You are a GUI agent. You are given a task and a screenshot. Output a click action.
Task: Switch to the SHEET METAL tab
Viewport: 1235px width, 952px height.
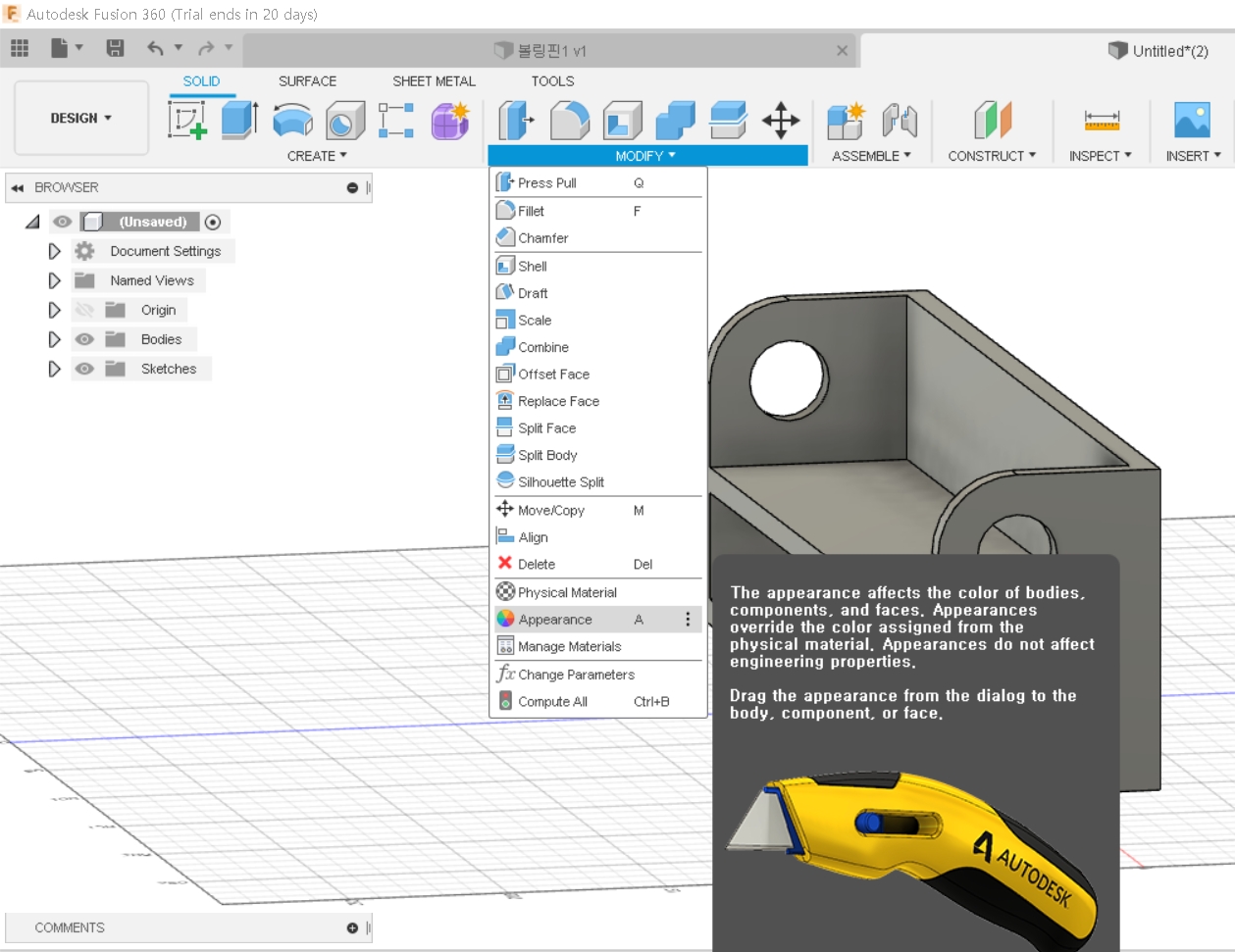tap(434, 81)
